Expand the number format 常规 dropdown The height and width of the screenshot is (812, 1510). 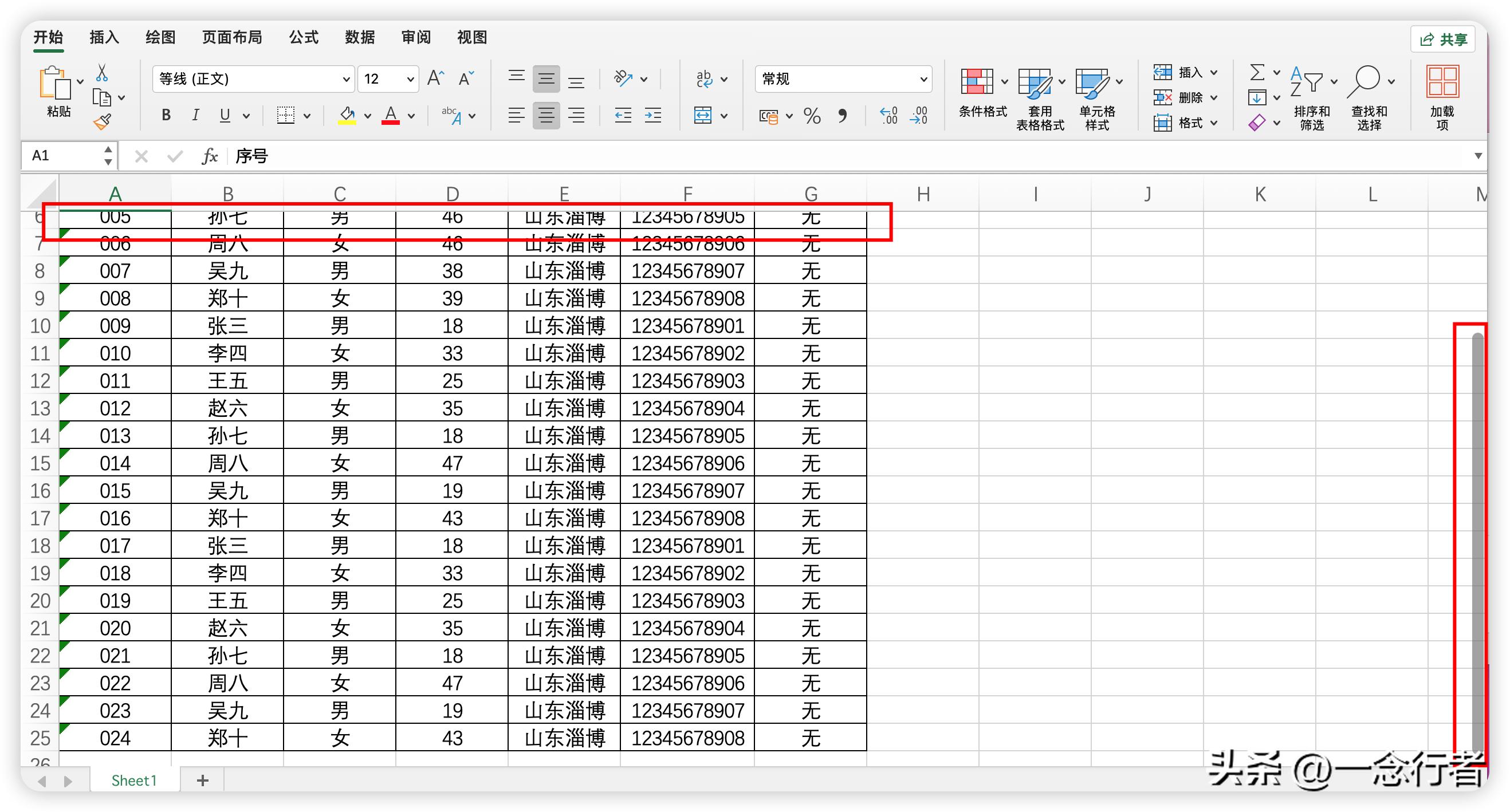point(923,79)
